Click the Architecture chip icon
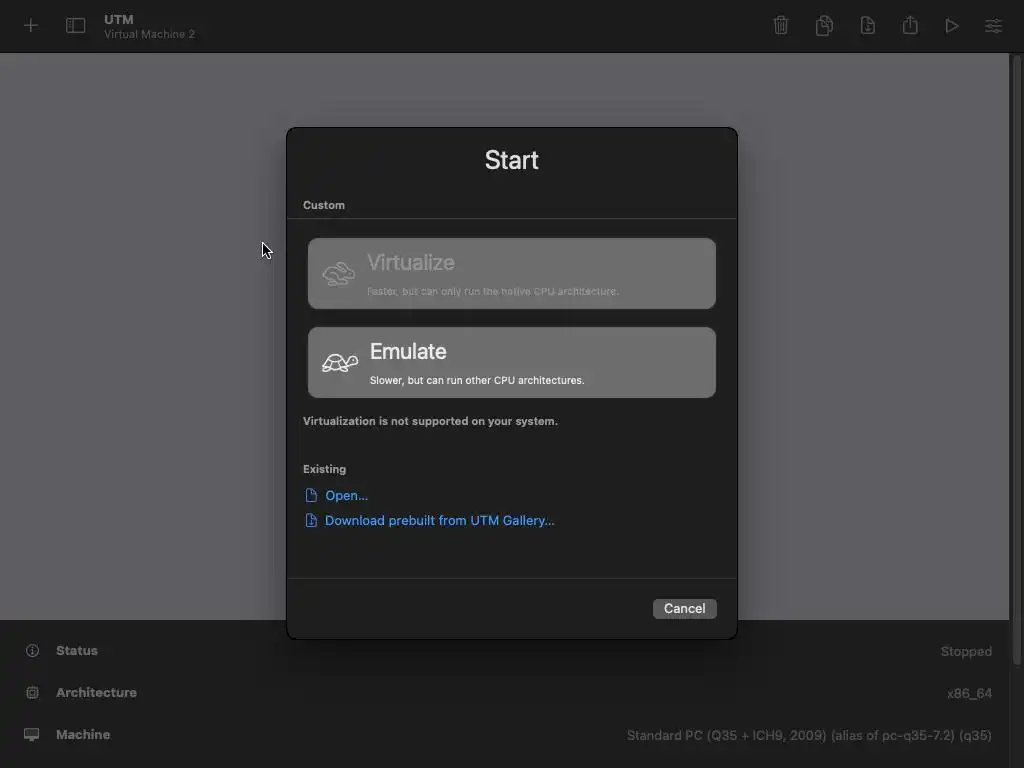1024x768 pixels. [32, 692]
